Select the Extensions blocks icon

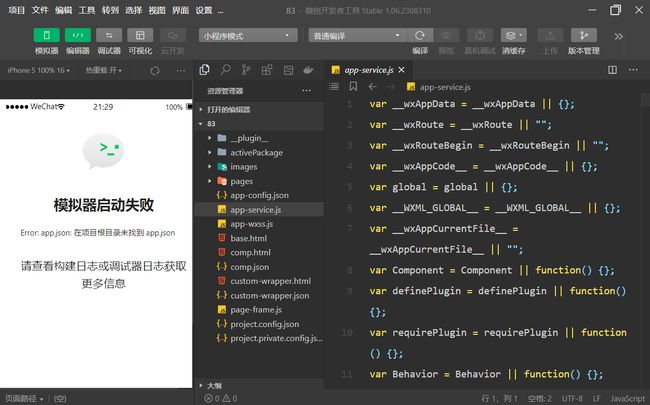point(267,70)
